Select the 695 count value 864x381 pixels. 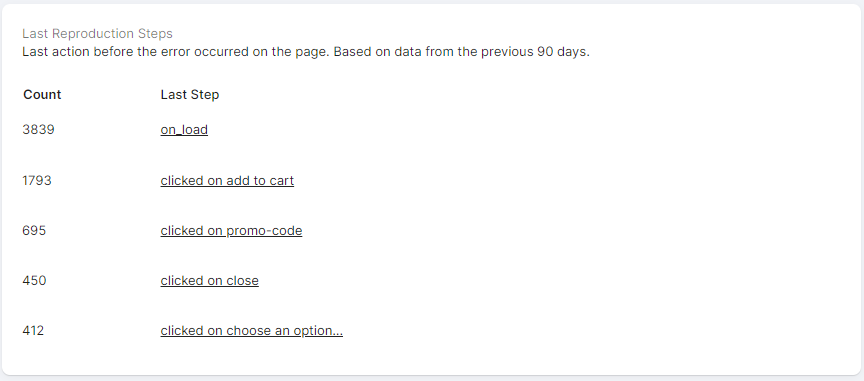coord(34,230)
